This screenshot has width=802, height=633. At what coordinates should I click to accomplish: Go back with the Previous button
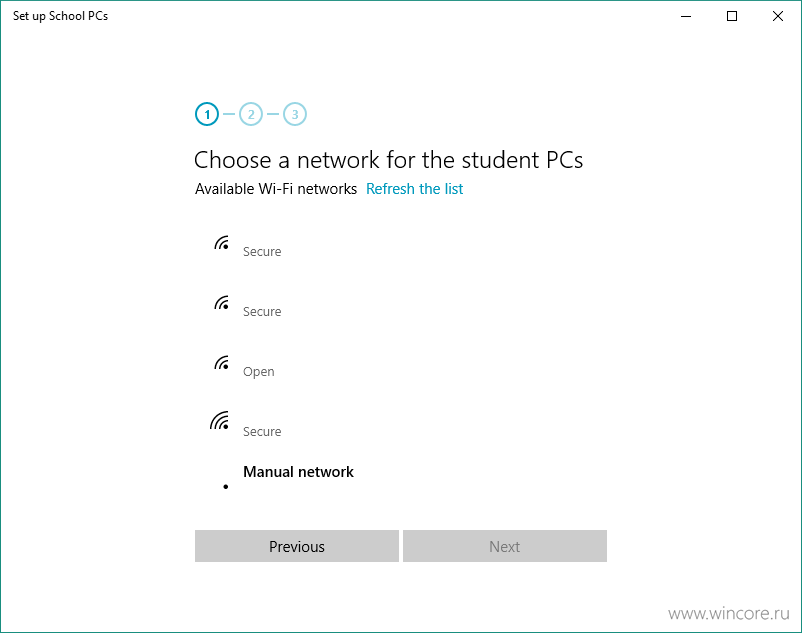point(297,546)
